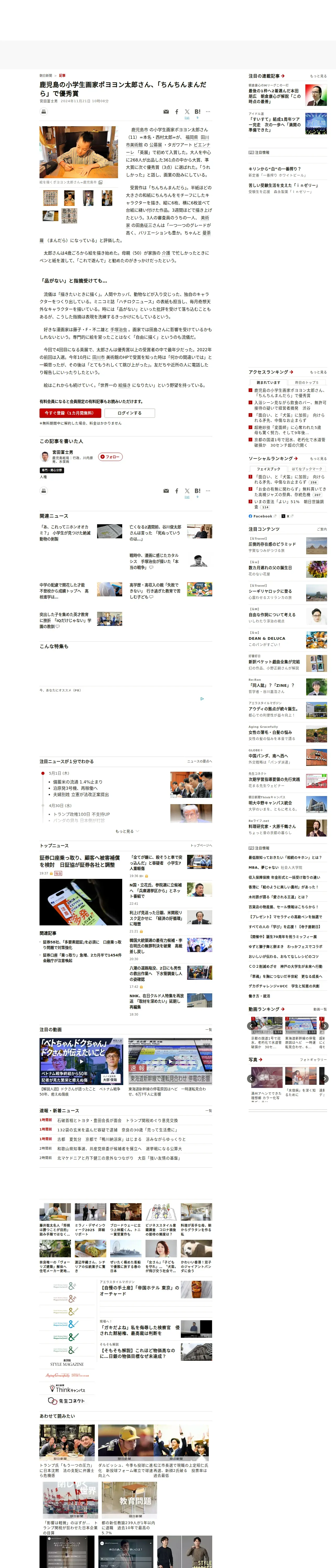
Task: Expand もっと見る beside ソーシャルランキング
Action: (318, 458)
